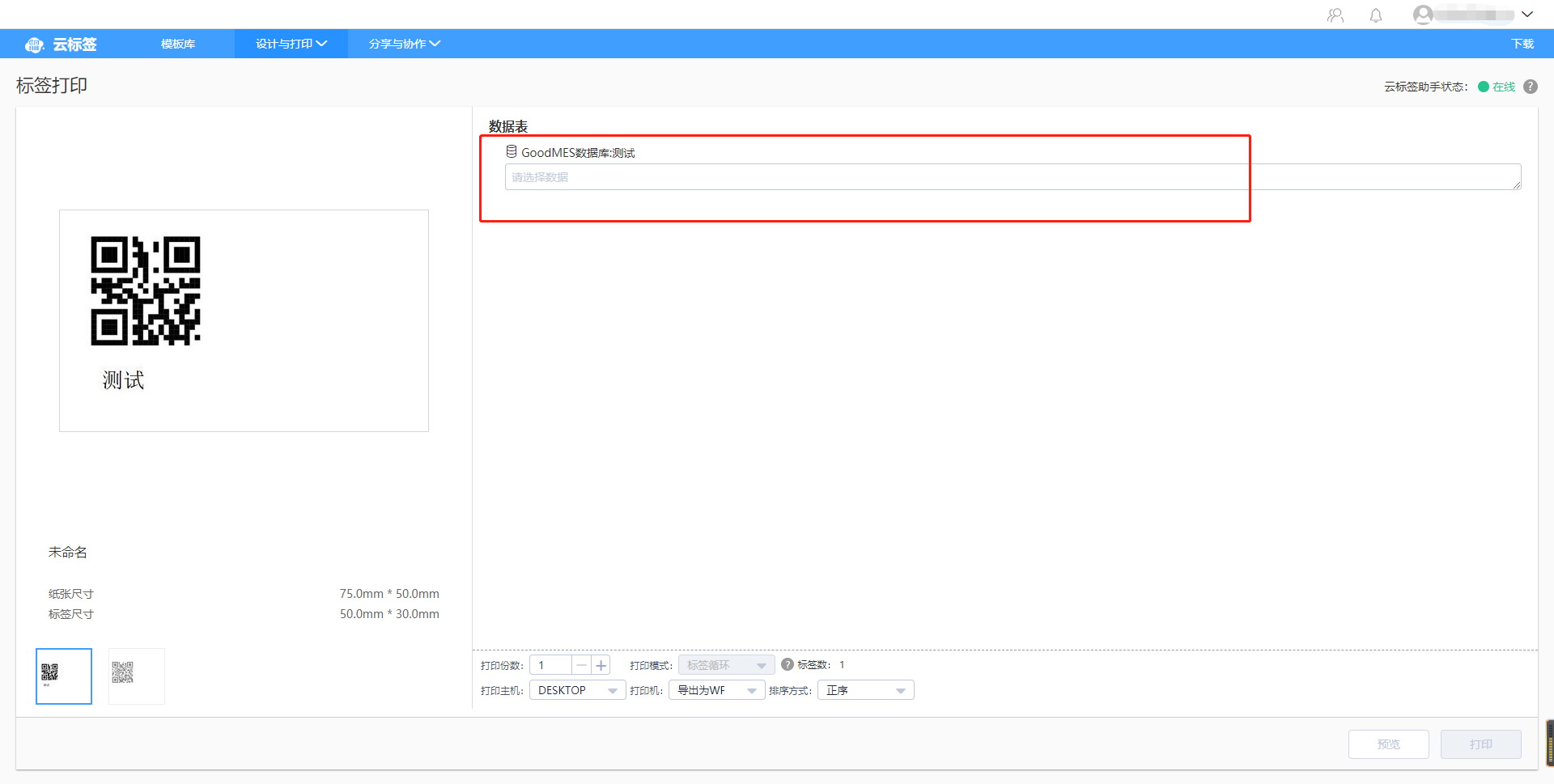
Task: Expand the 设计与打印 menu
Action: point(291,44)
